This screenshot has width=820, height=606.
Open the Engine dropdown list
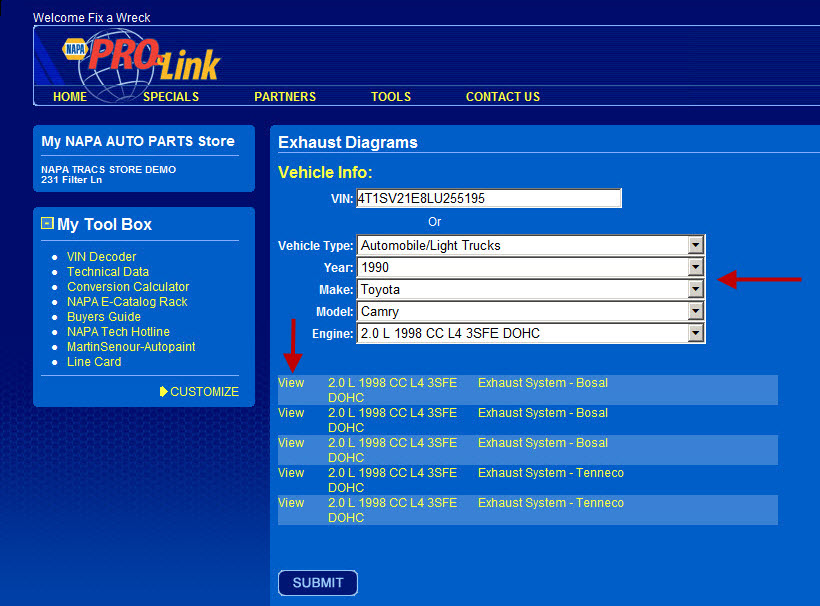click(695, 333)
